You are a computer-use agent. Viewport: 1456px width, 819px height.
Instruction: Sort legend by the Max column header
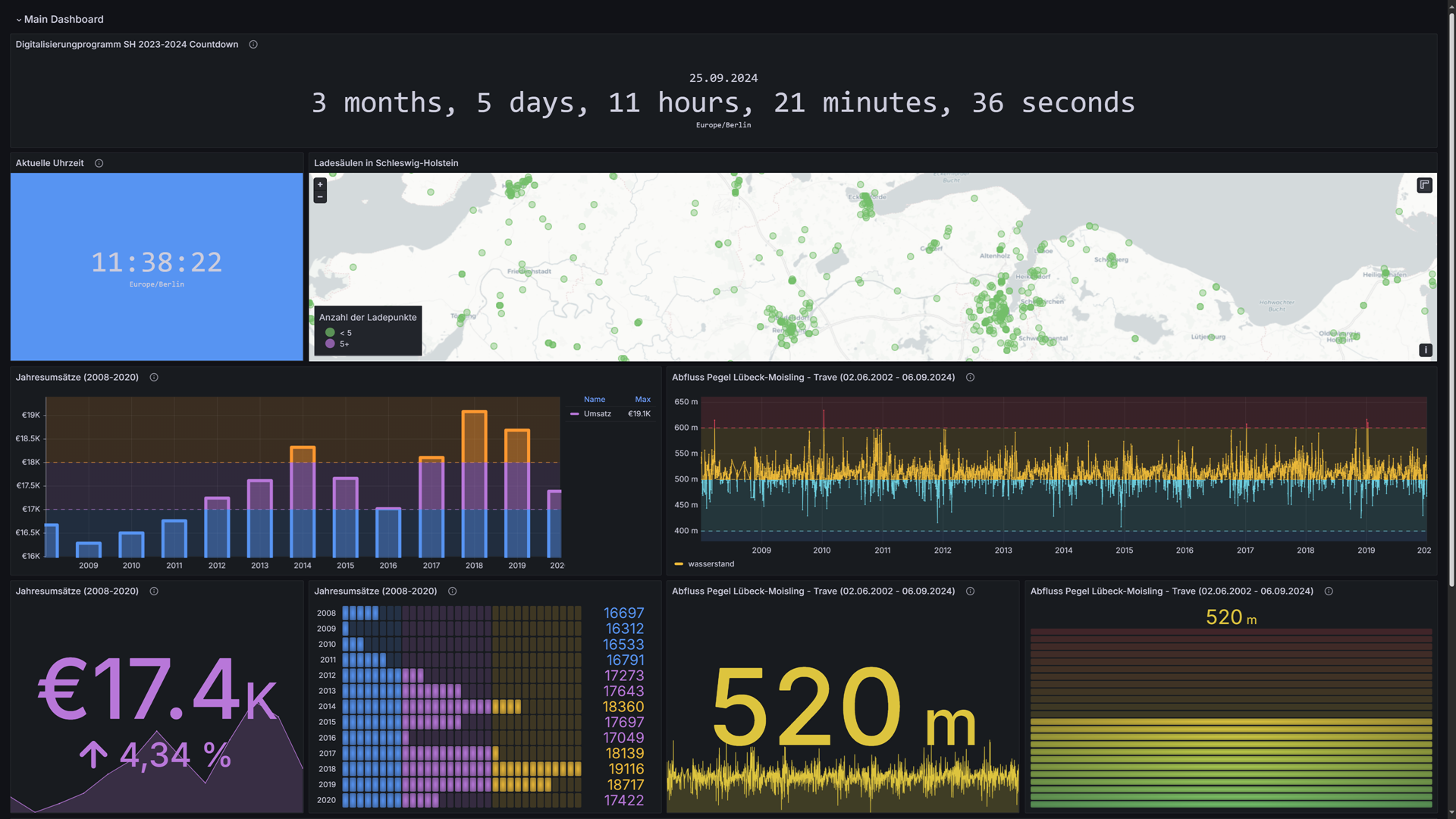pyautogui.click(x=642, y=400)
